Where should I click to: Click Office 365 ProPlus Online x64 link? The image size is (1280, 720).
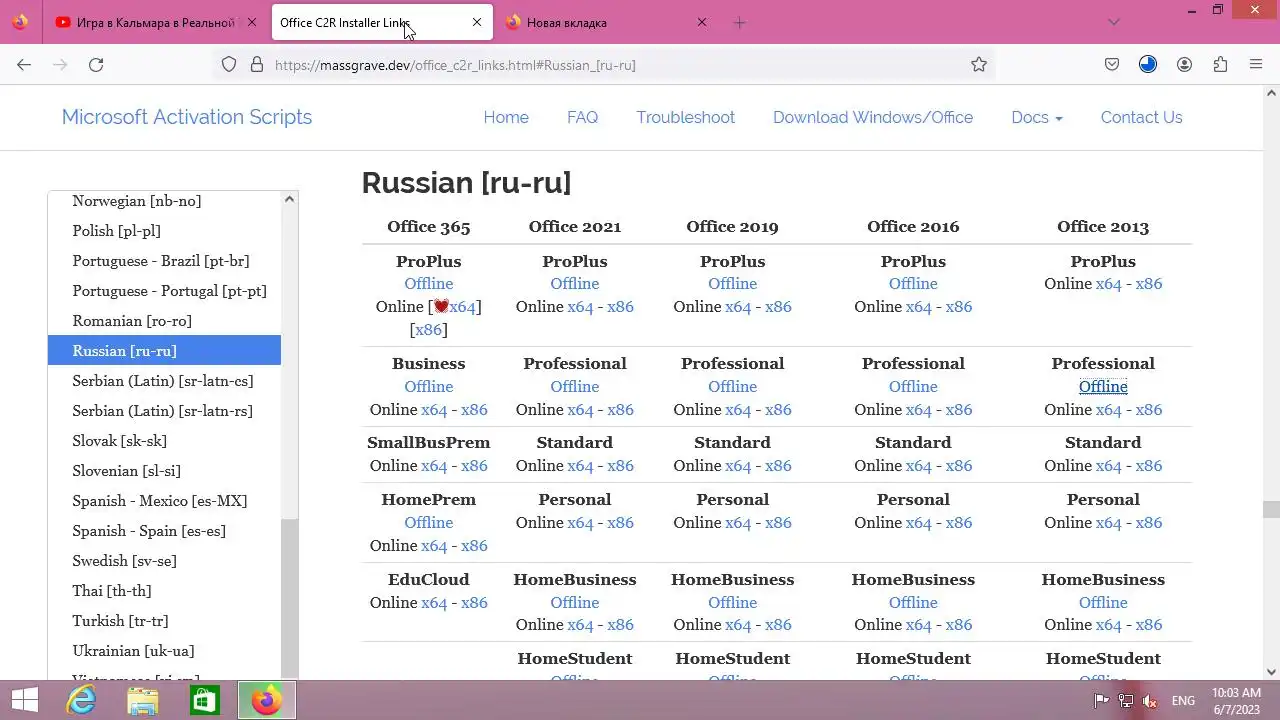click(462, 307)
